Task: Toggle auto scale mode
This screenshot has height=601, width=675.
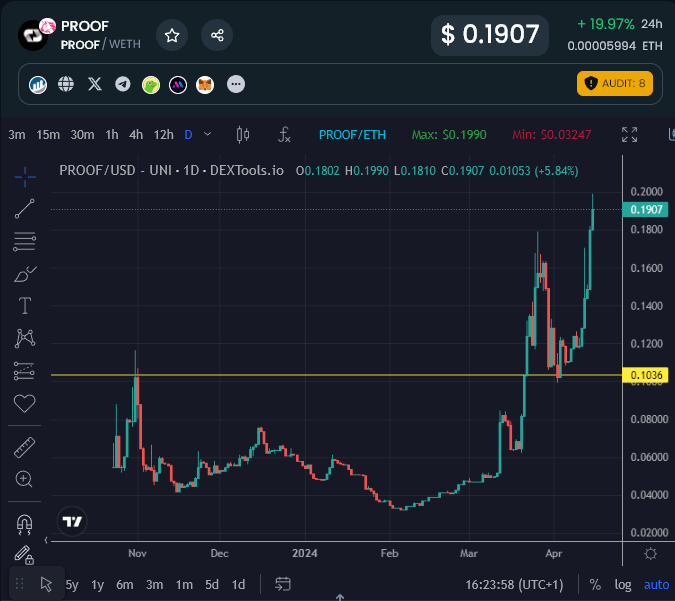Action: click(656, 585)
